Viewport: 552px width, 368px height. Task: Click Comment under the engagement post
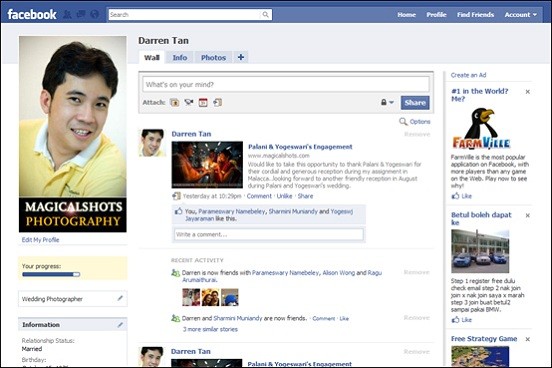[259, 196]
